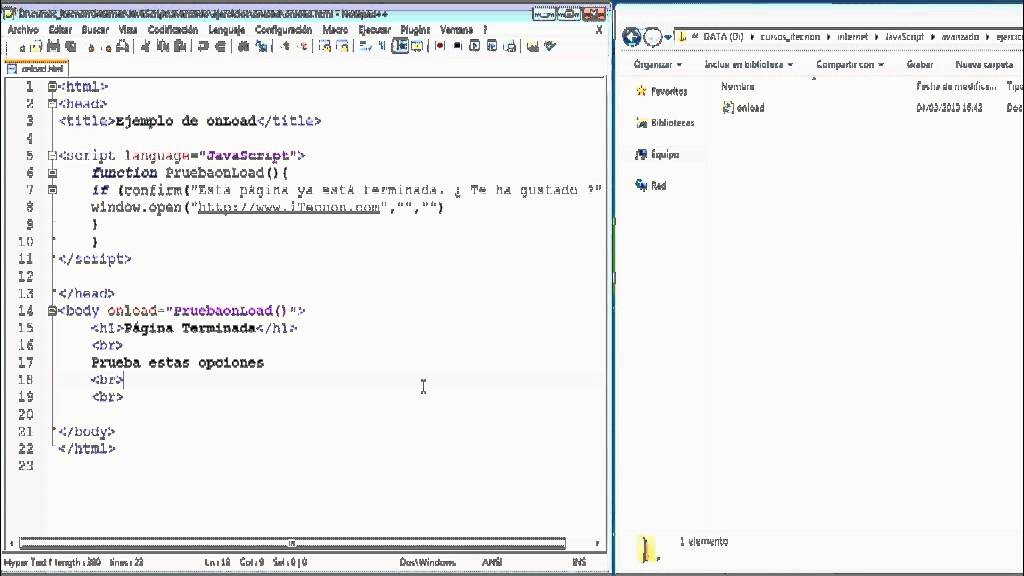Click the Fecha de modificación column header
Viewport: 1024px width, 576px height.
956,86
